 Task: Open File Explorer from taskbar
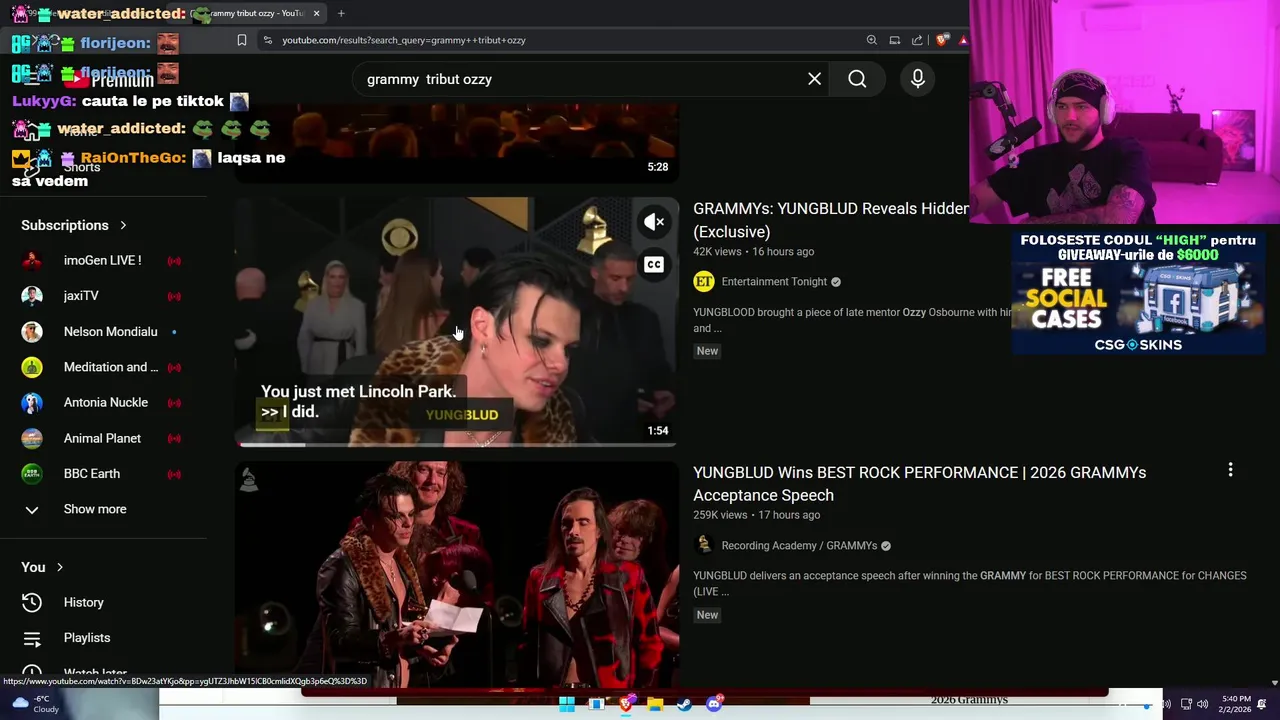pos(655,704)
